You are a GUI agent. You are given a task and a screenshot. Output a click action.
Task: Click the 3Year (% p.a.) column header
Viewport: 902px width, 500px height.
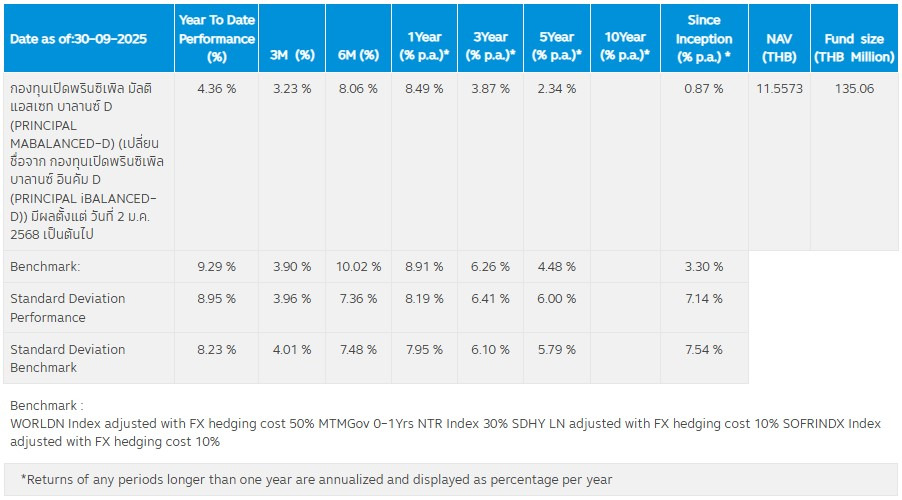pyautogui.click(x=490, y=46)
